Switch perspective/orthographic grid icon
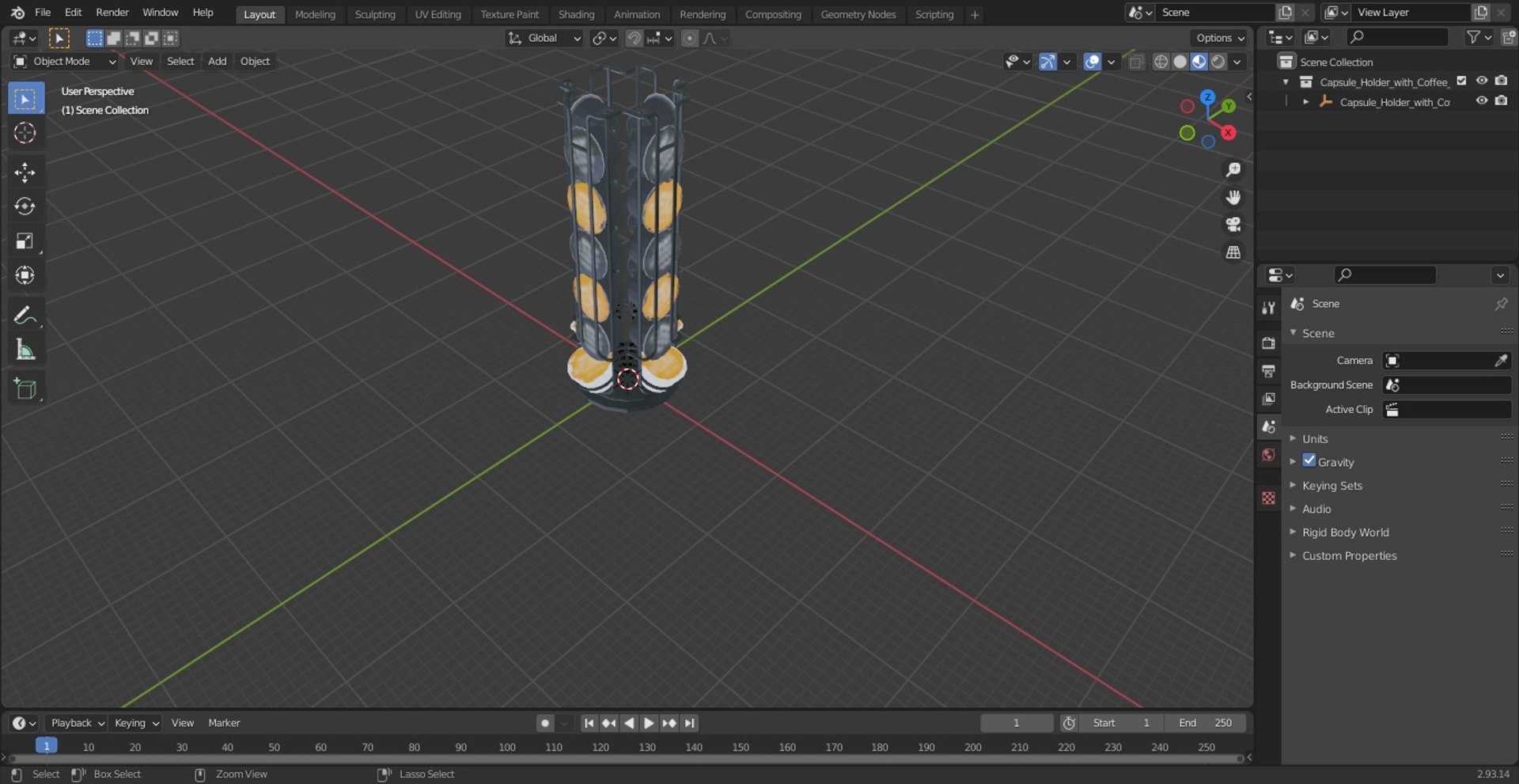The height and width of the screenshot is (784, 1519). click(x=1233, y=252)
